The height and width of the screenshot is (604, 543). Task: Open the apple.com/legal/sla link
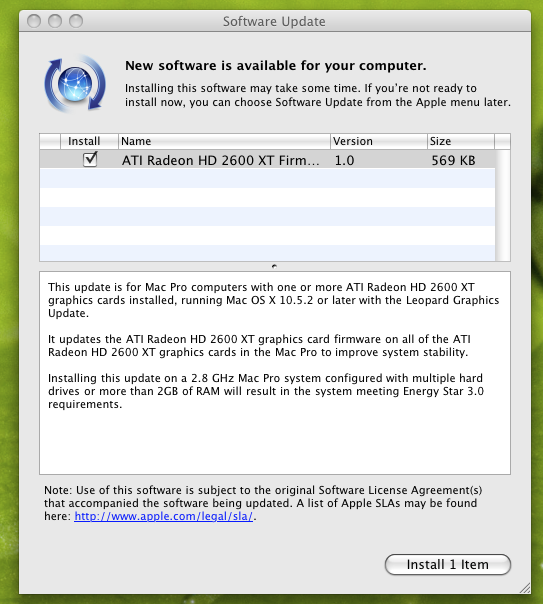point(164,516)
